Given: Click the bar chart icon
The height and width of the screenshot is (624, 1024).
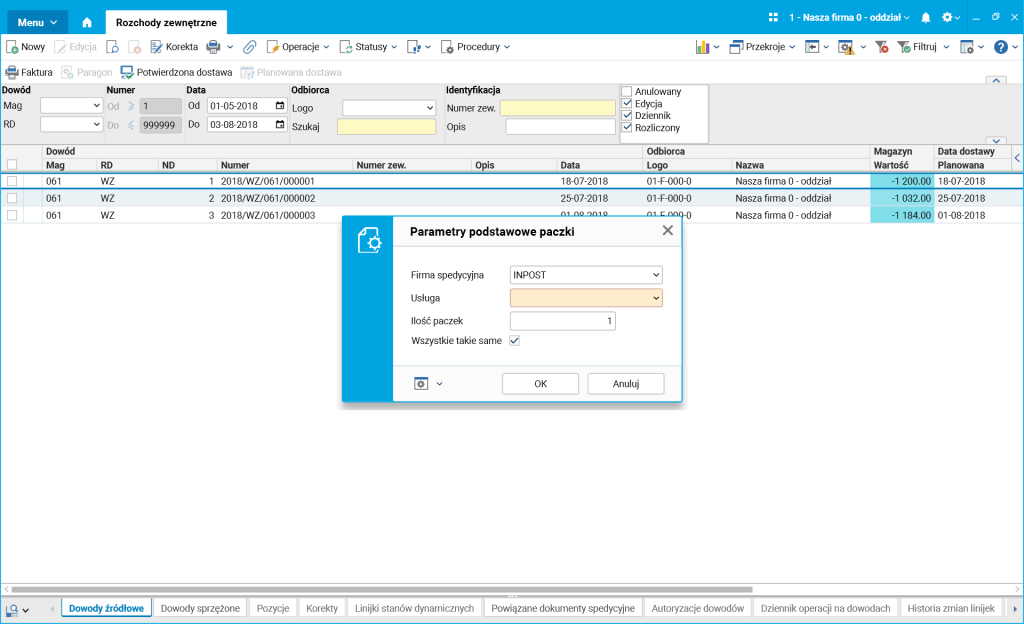Looking at the screenshot, I should click(x=702, y=47).
